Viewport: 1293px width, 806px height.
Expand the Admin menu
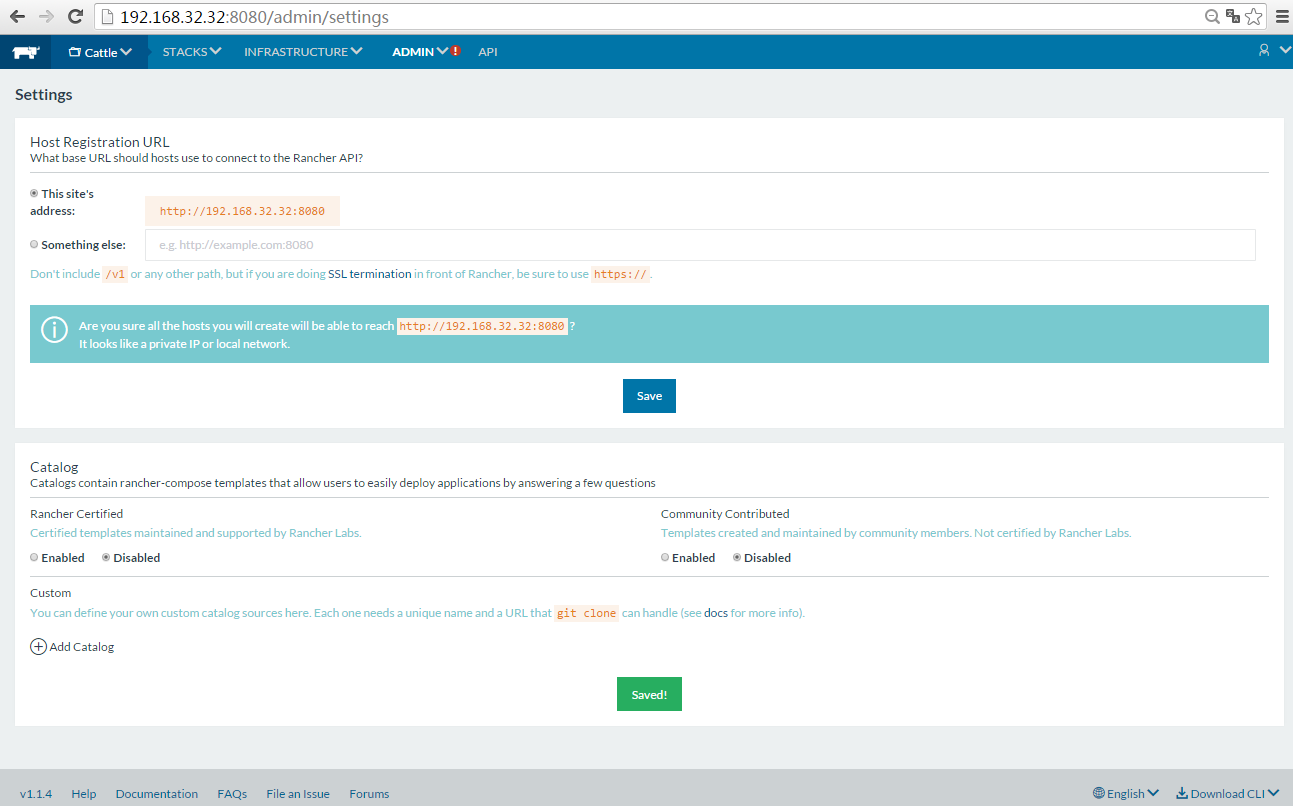click(x=420, y=52)
